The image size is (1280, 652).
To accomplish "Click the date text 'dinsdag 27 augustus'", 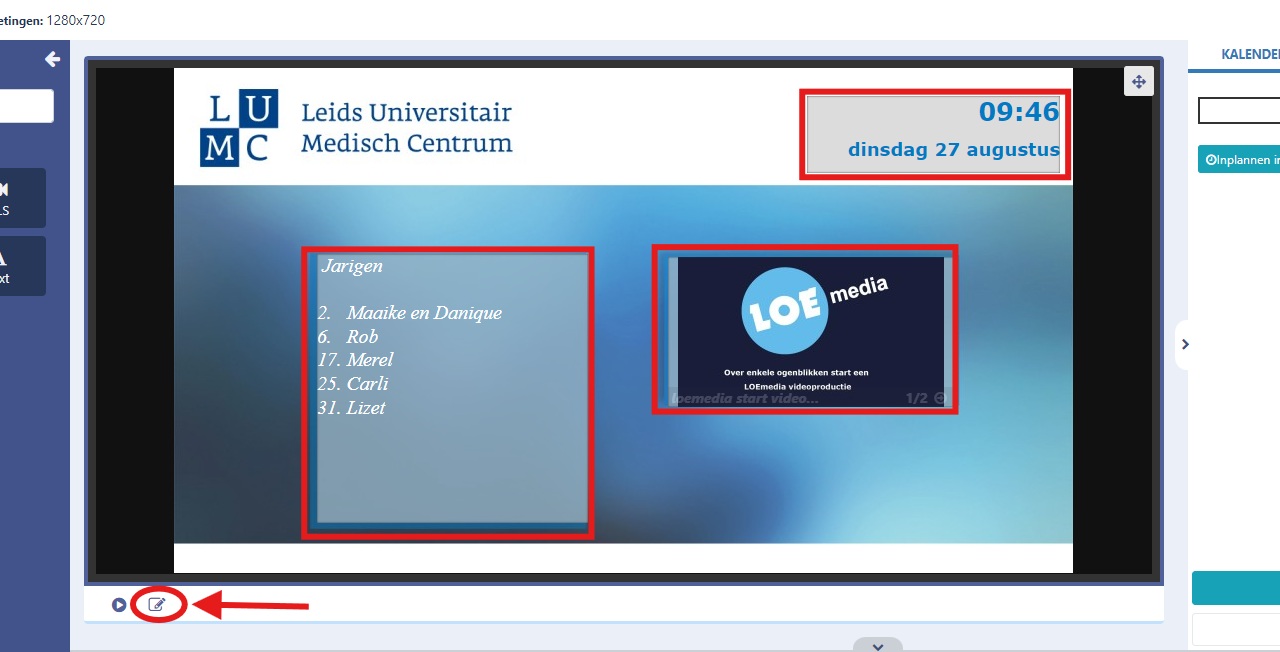I will coord(953,150).
